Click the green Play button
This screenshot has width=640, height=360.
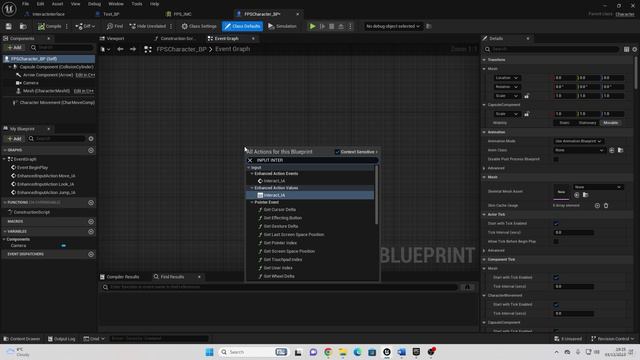[x=312, y=26]
